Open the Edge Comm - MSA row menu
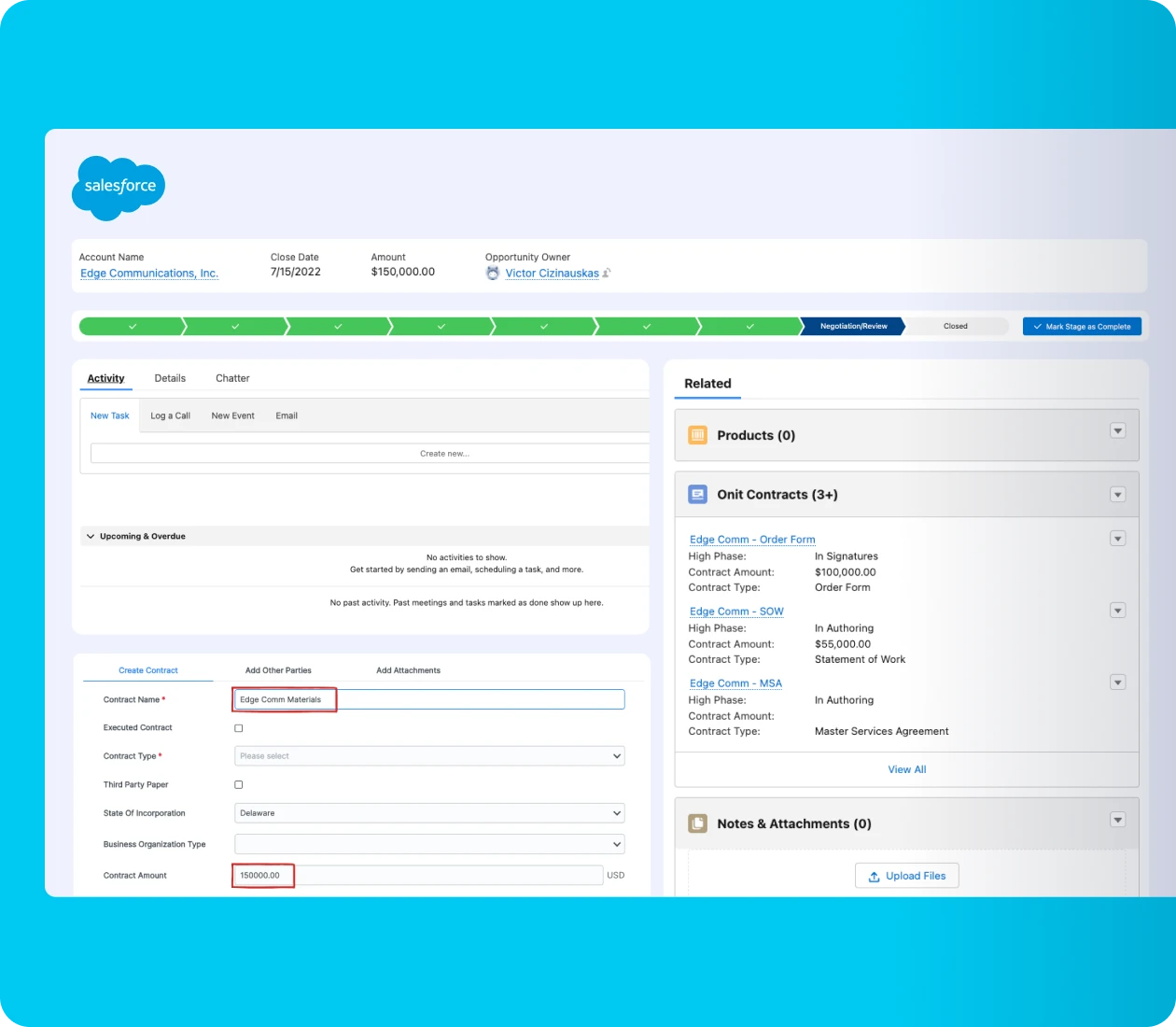This screenshot has width=1176, height=1027. coord(1118,682)
